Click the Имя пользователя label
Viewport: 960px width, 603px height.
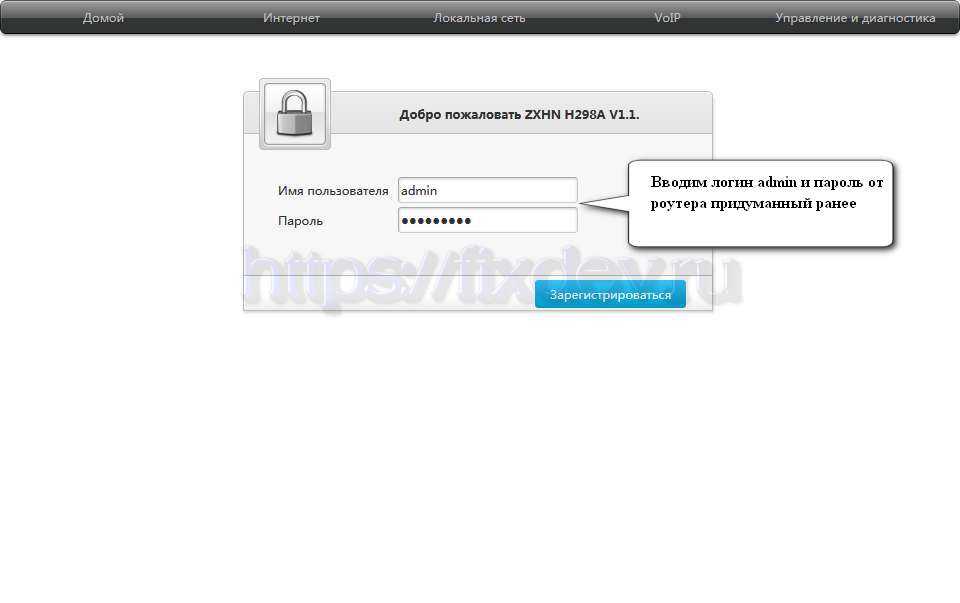(x=333, y=191)
